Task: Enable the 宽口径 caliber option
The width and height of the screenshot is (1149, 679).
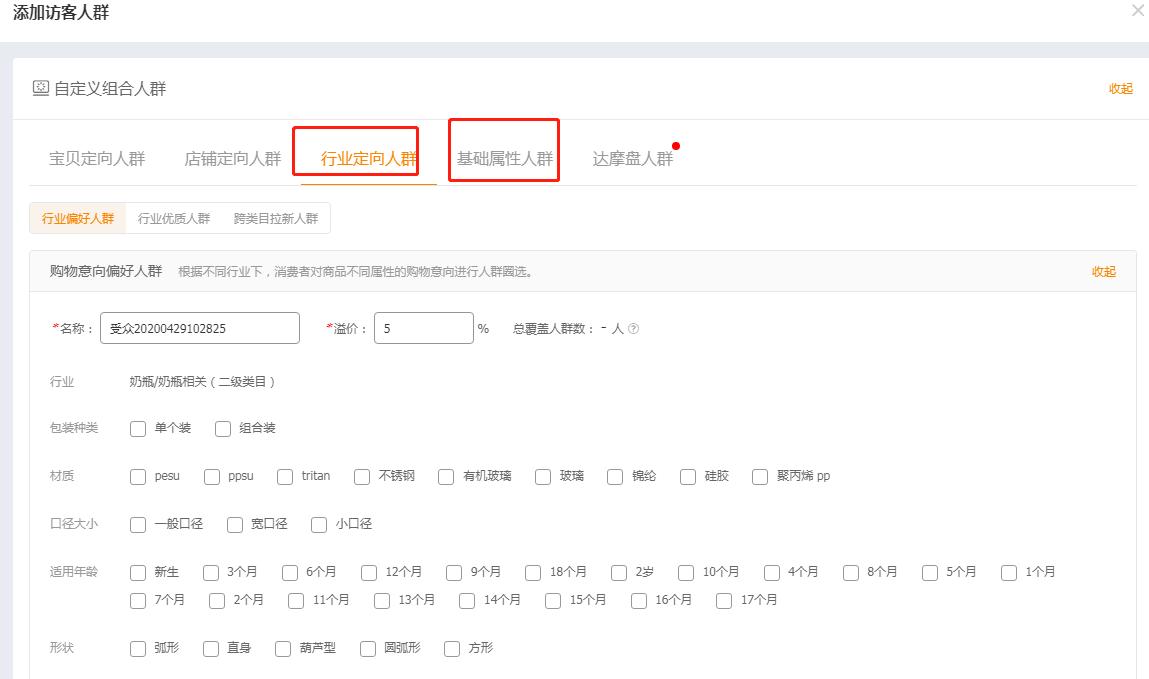Action: 234,524
